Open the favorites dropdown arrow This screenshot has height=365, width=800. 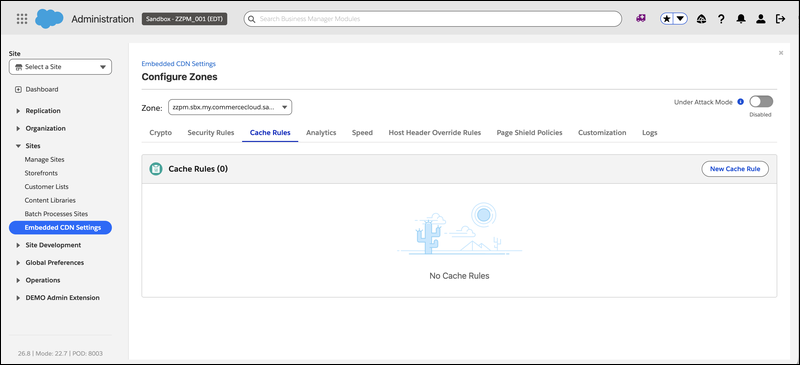click(681, 19)
